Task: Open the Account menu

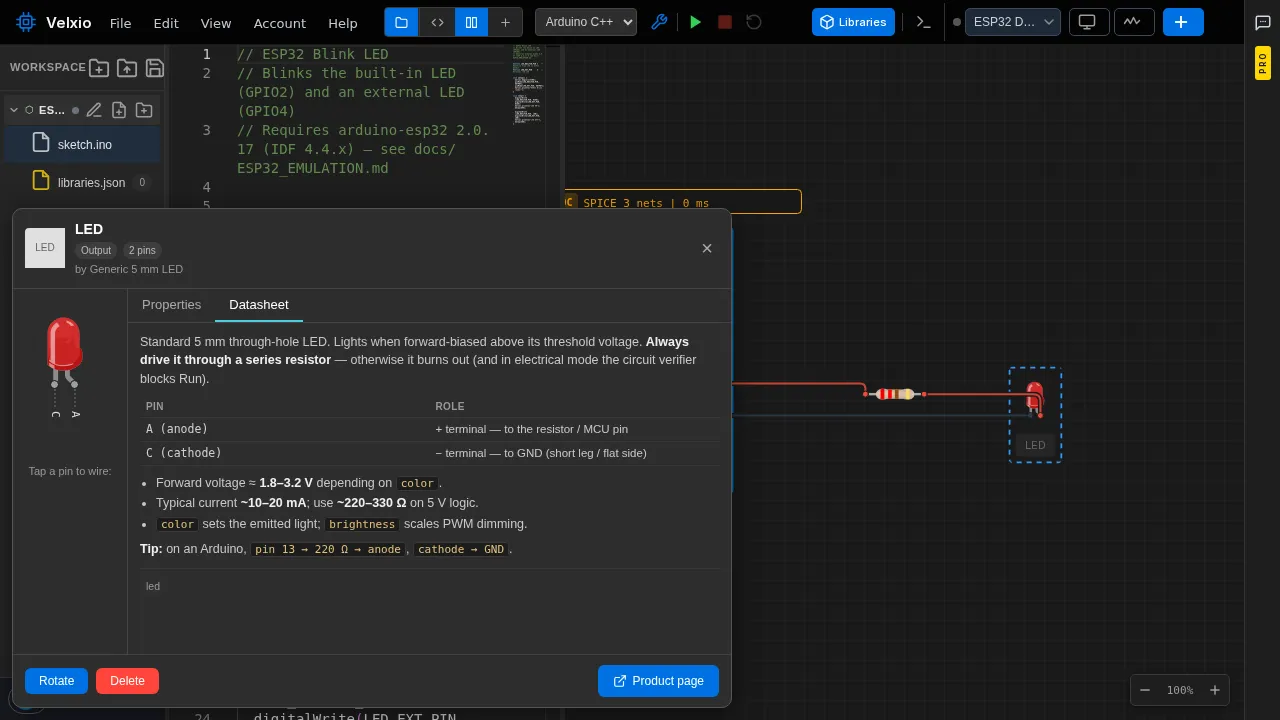Action: coord(280,23)
